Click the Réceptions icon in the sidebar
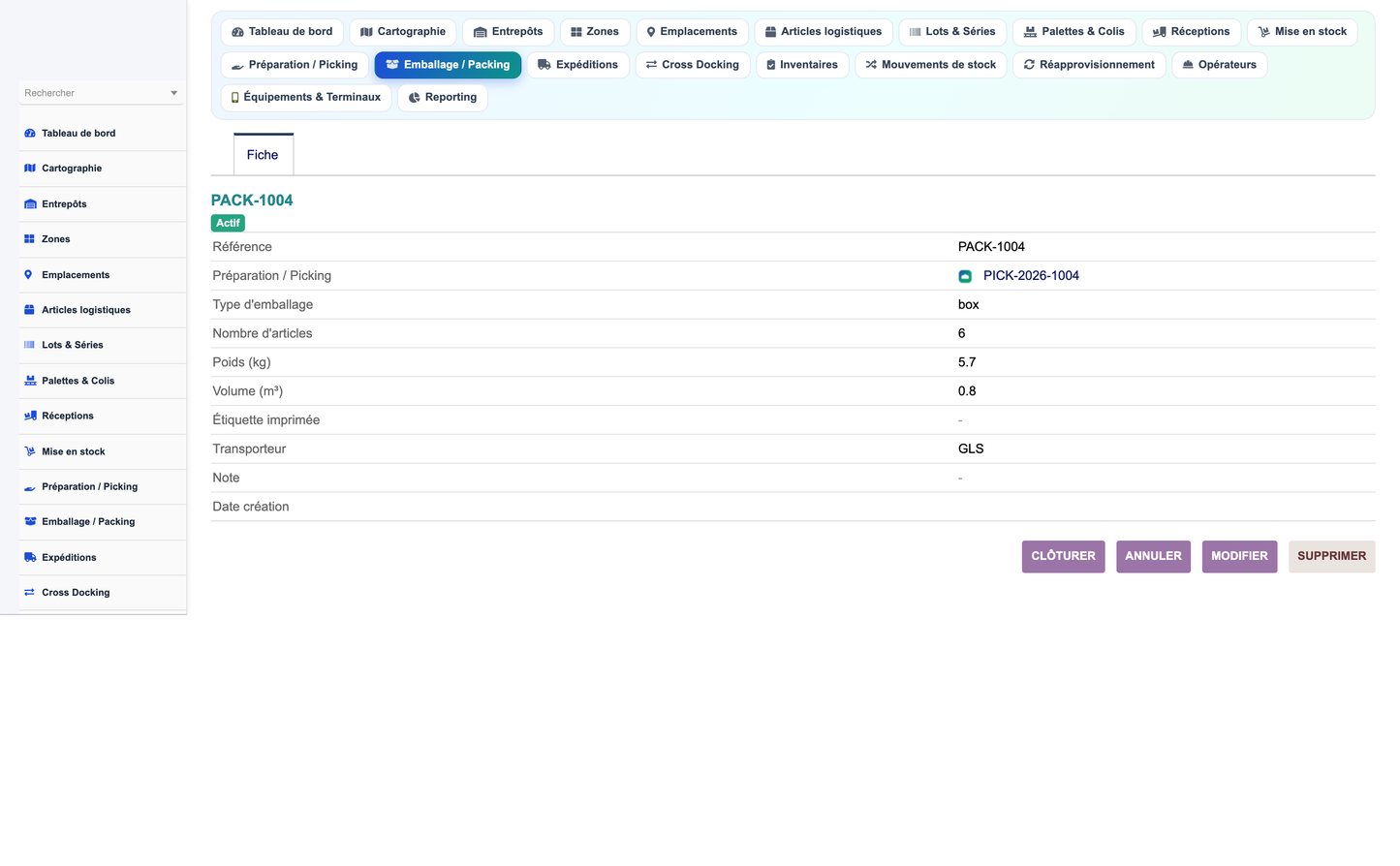The image size is (1400, 866). pyautogui.click(x=30, y=416)
